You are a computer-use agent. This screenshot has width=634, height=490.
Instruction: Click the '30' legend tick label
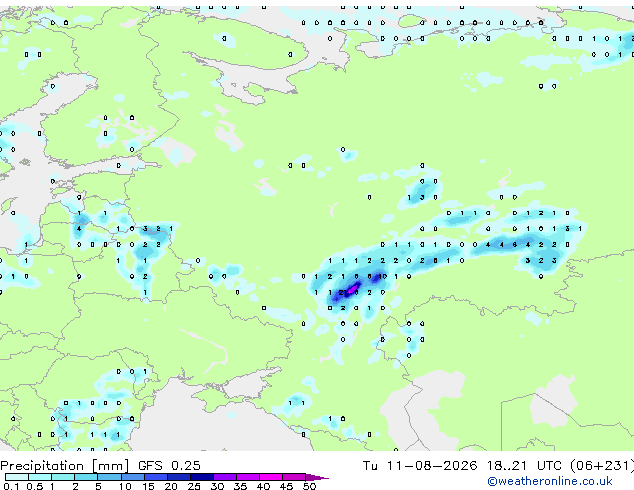217,486
